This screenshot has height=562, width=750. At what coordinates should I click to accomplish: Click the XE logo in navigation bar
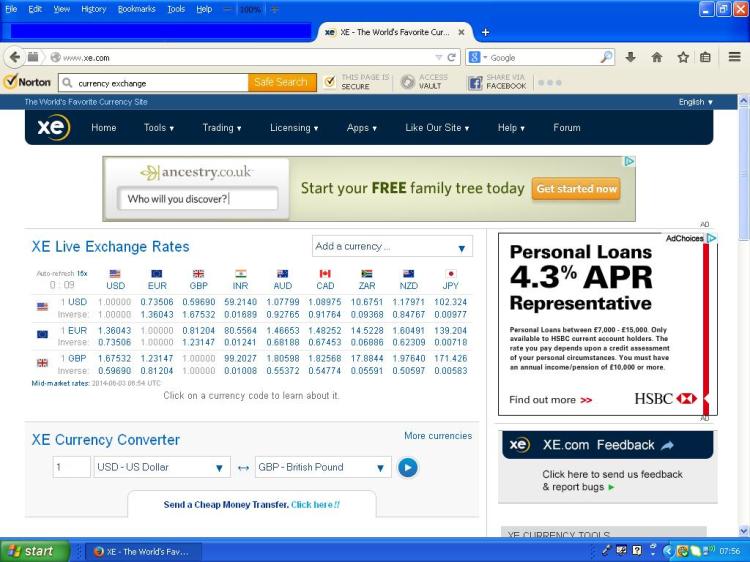click(51, 128)
